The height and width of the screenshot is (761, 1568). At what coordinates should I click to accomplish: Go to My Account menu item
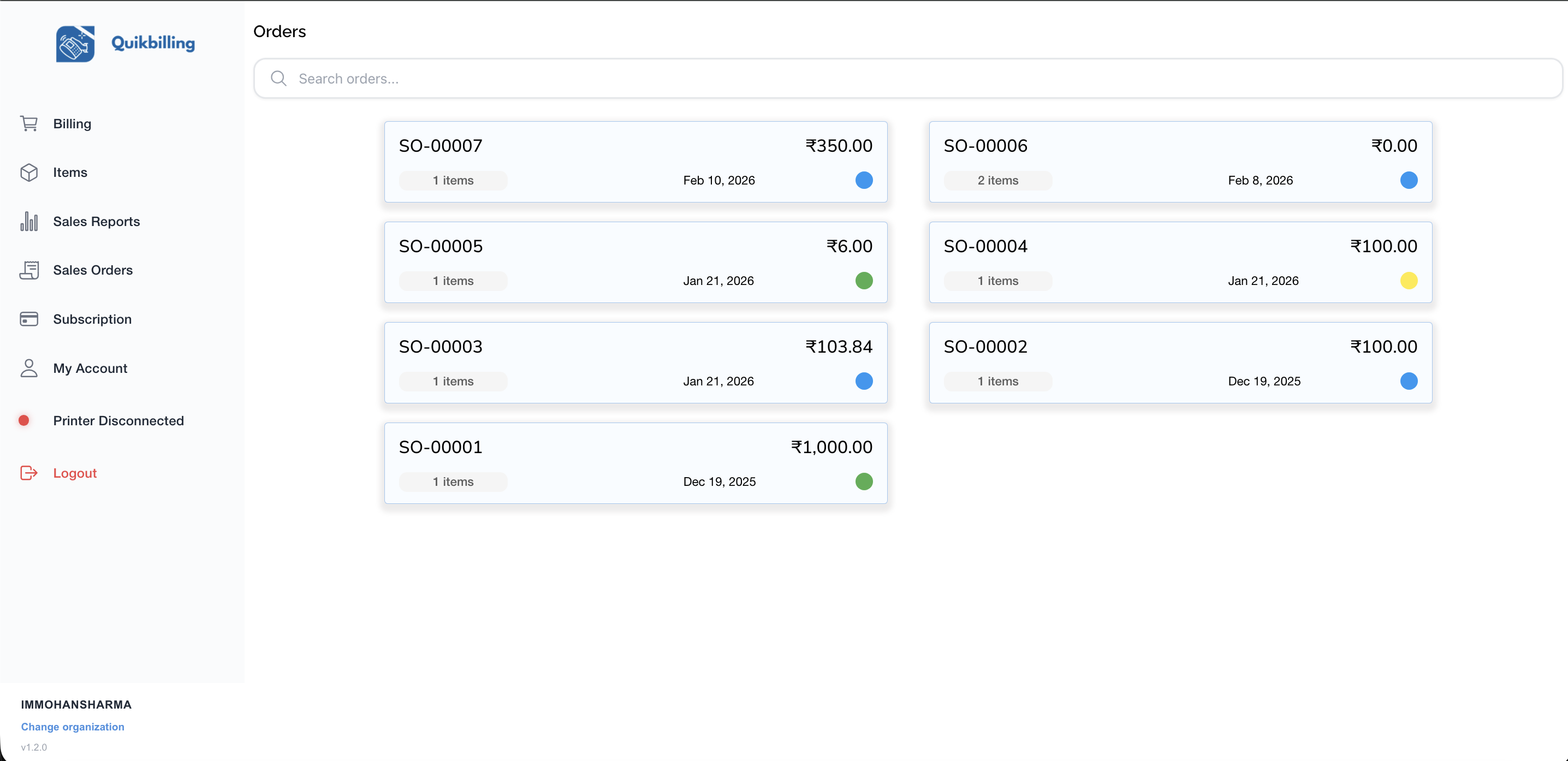(x=90, y=368)
